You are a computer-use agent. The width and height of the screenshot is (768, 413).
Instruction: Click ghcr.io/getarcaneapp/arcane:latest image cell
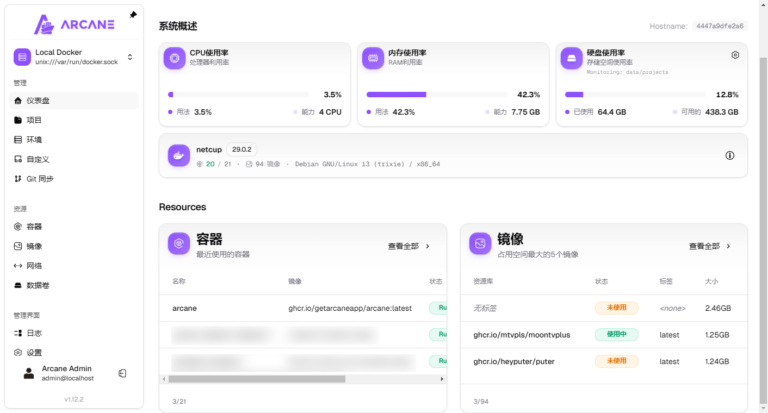click(x=350, y=308)
